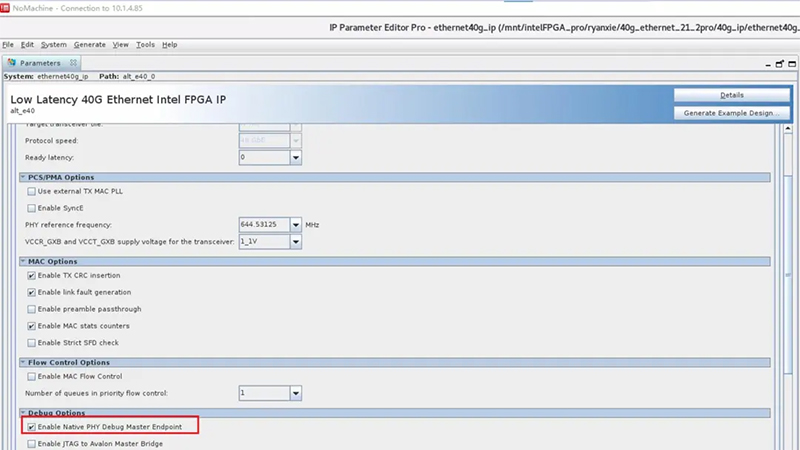Click the Parameters tab icon

point(12,62)
